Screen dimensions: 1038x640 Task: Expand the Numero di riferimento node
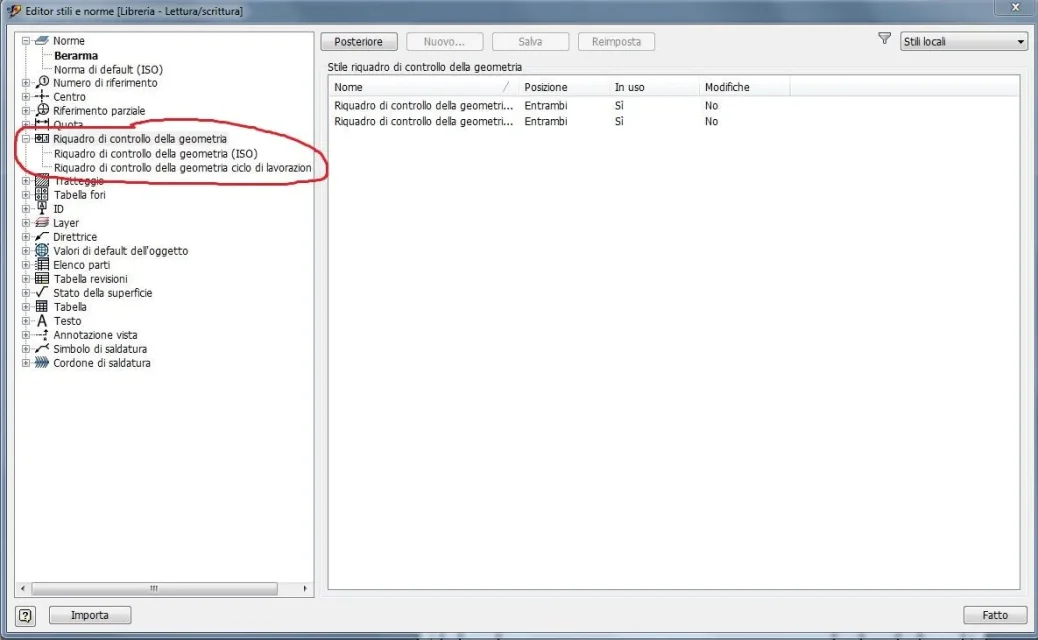tap(26, 83)
